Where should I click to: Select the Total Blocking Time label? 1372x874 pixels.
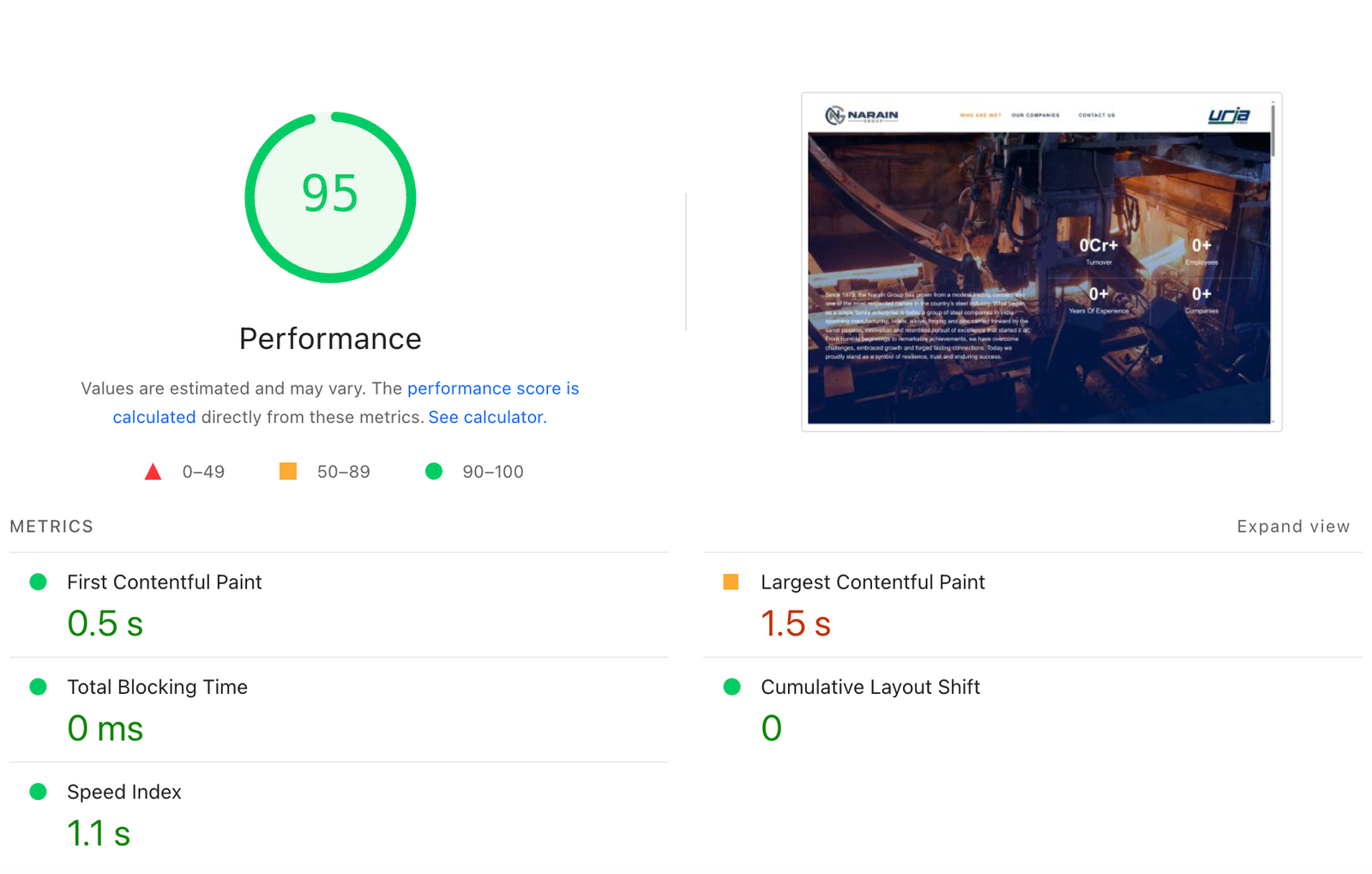157,687
